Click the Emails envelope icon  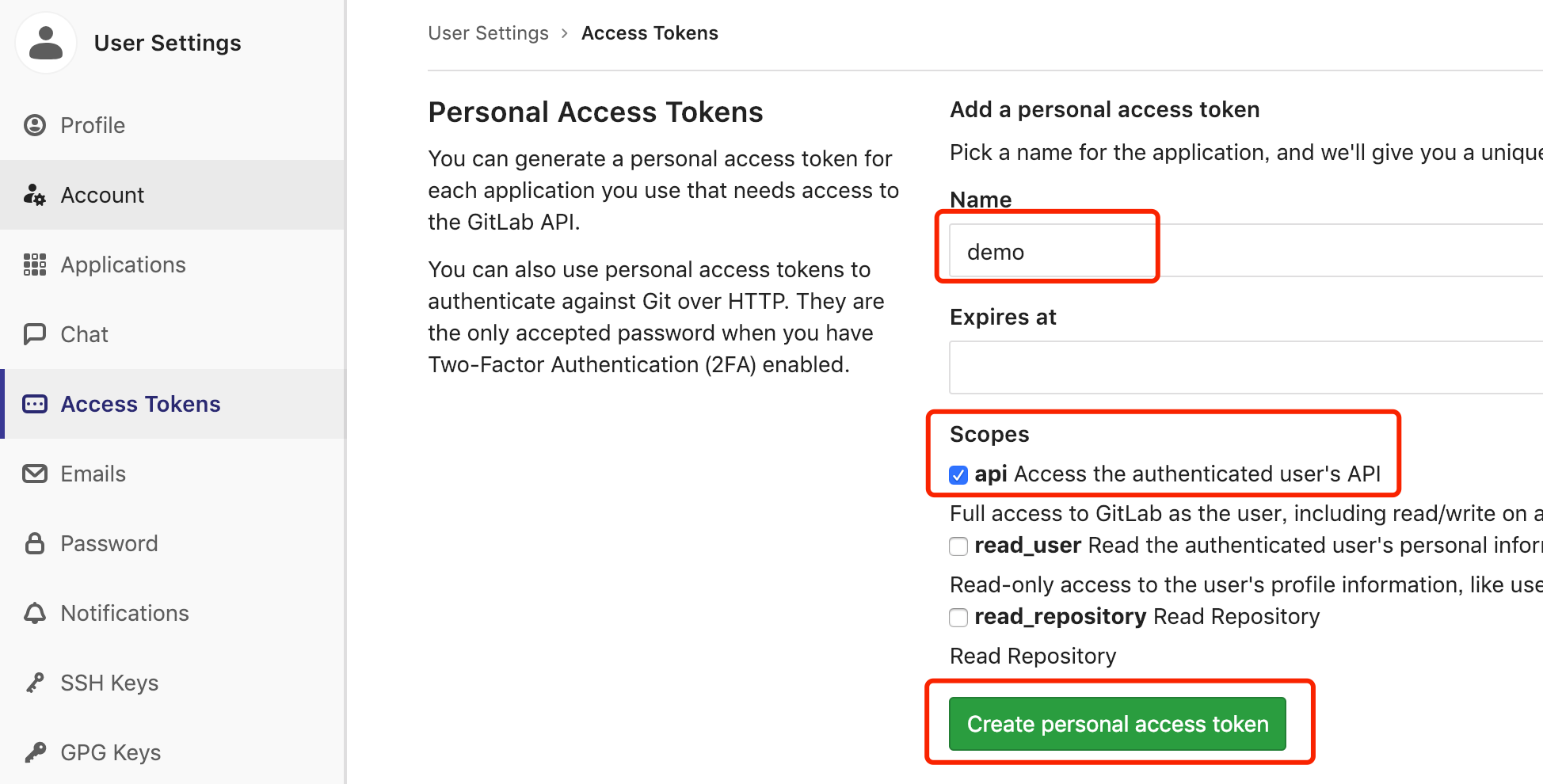pyautogui.click(x=35, y=474)
